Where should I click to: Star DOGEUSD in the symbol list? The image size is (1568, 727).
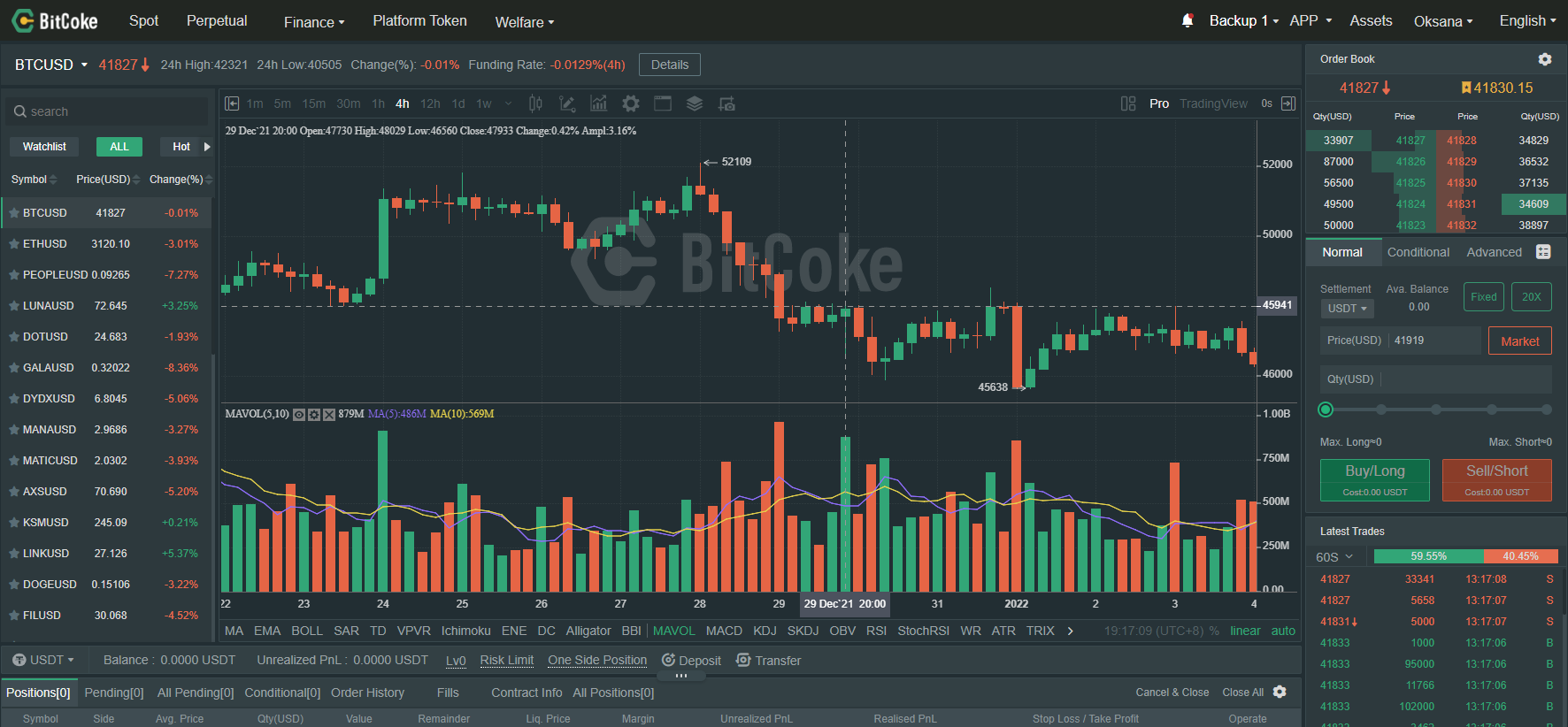(14, 585)
